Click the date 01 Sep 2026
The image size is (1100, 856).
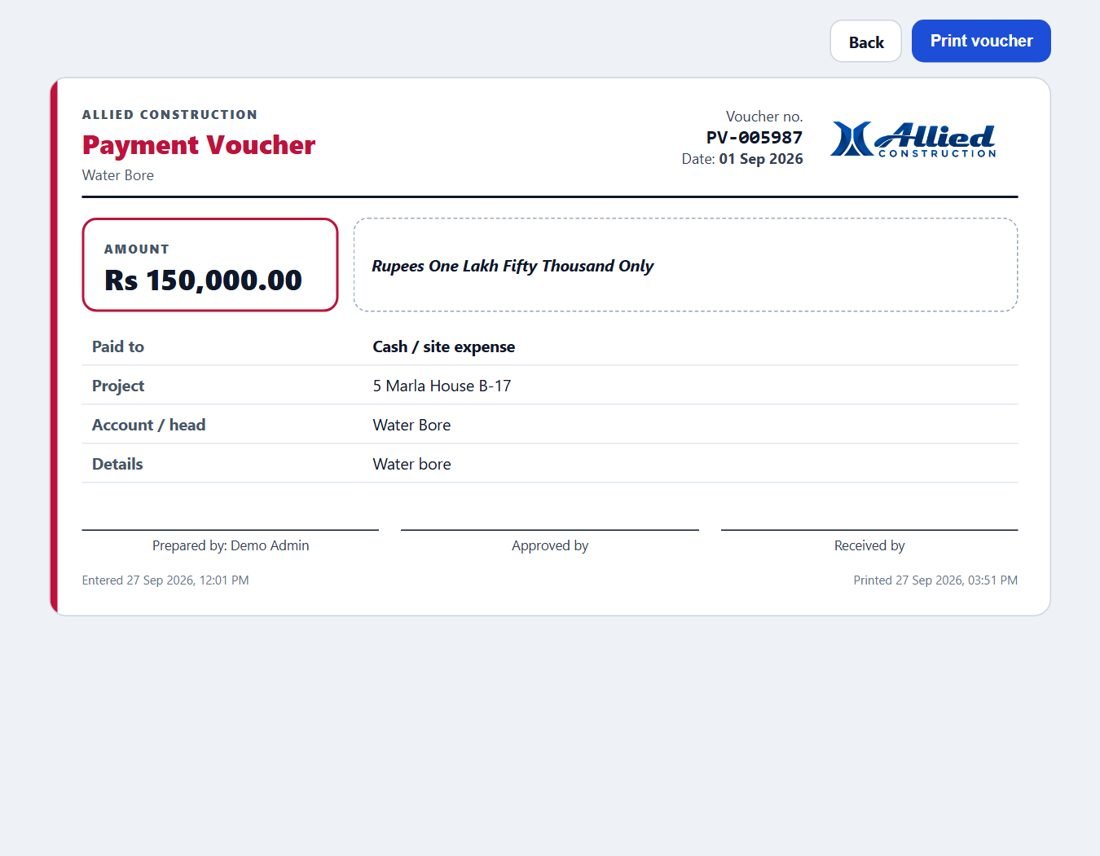coord(760,159)
